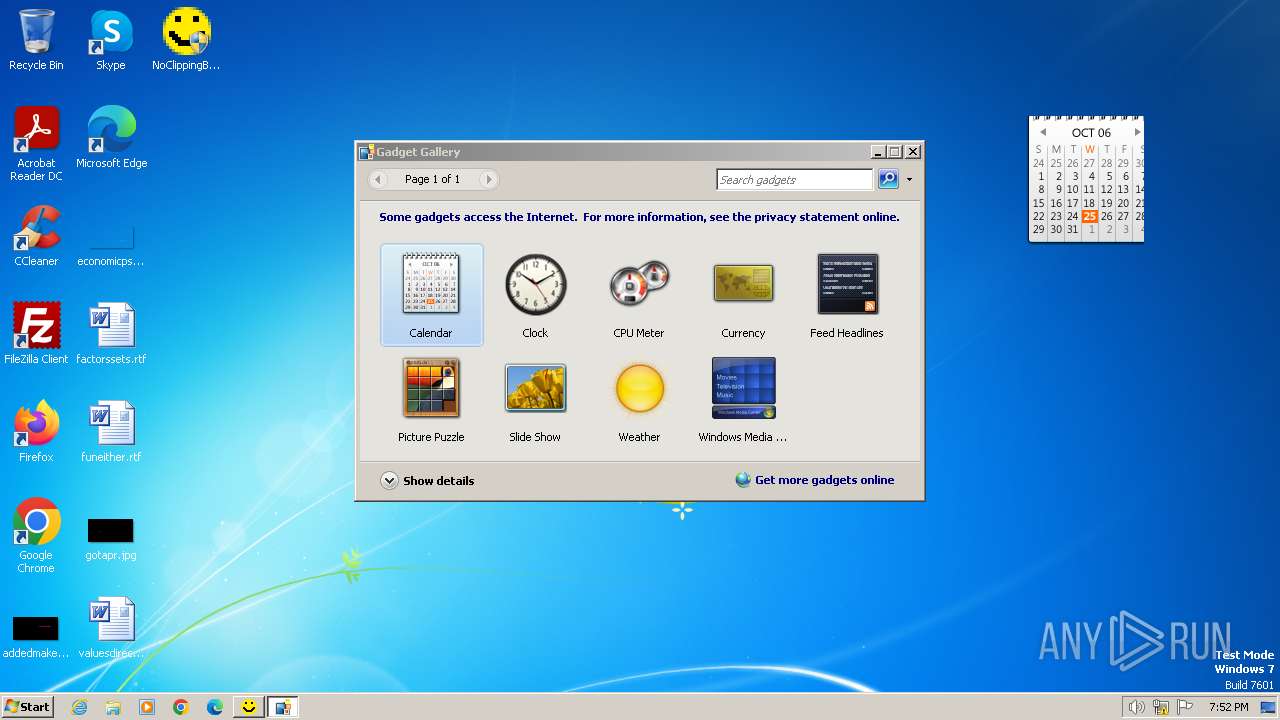Open the Start menu
This screenshot has width=1280, height=720.
27,706
